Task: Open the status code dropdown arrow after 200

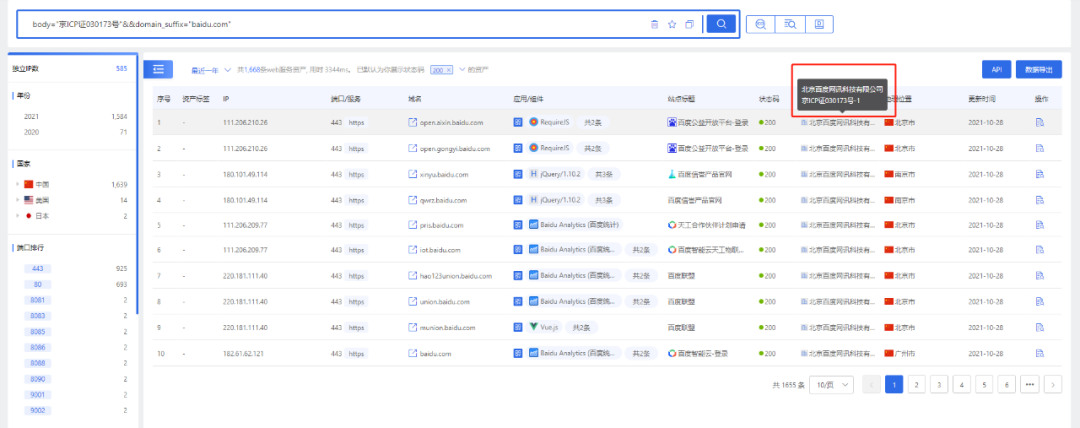Action: pos(461,70)
